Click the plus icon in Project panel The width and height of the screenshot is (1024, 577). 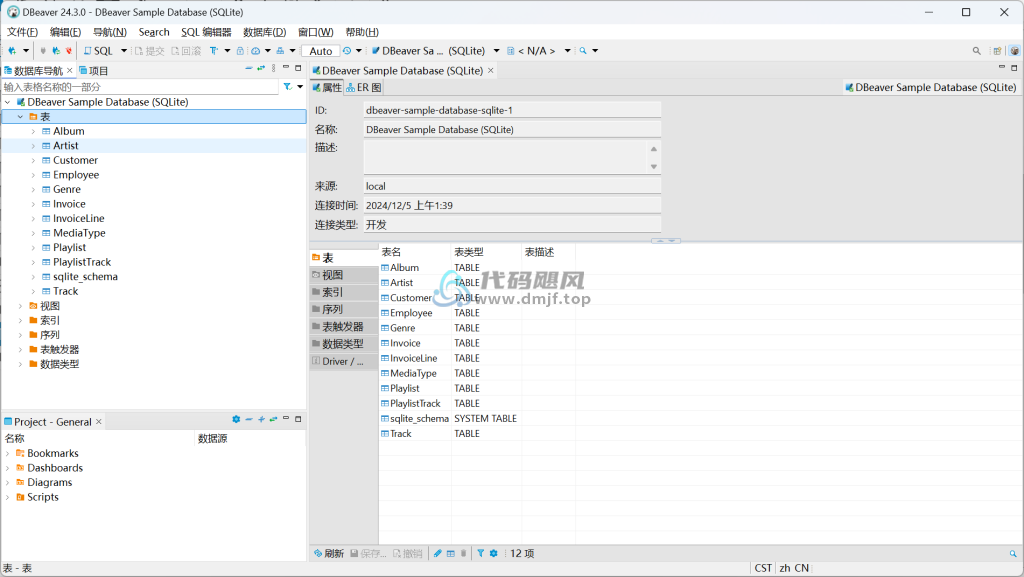click(261, 419)
